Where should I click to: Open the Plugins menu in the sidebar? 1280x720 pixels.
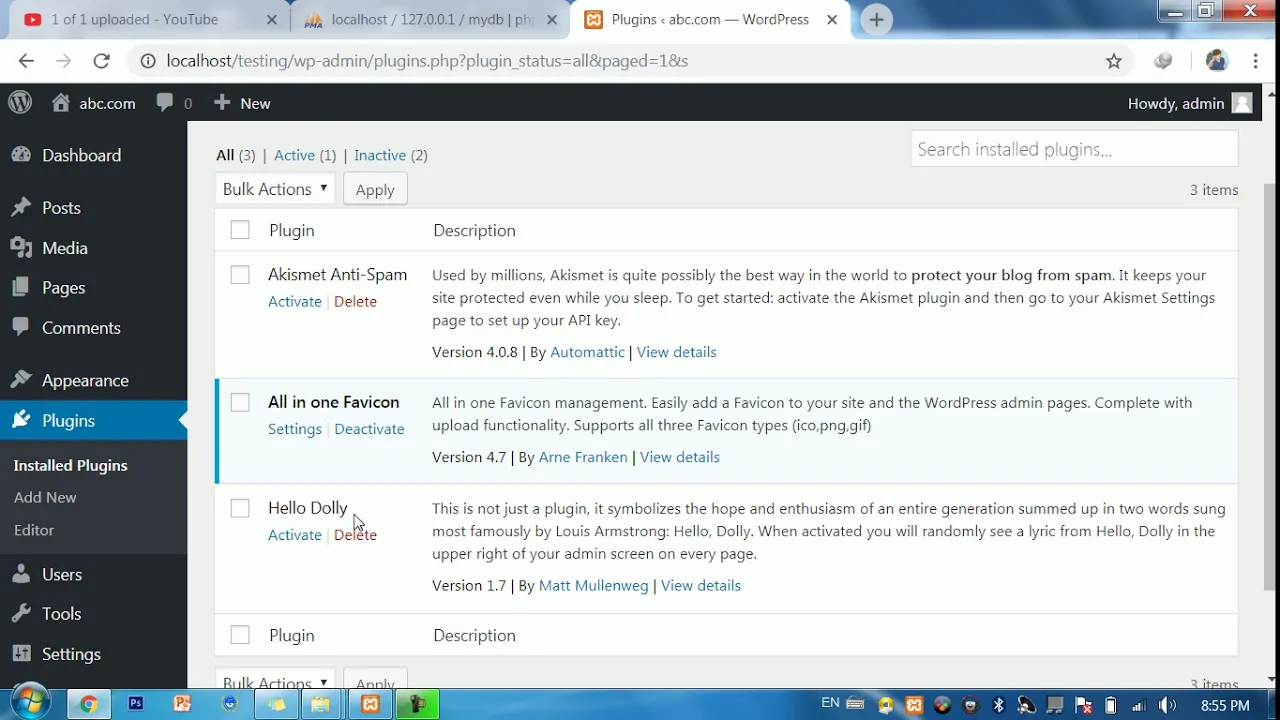click(x=94, y=420)
